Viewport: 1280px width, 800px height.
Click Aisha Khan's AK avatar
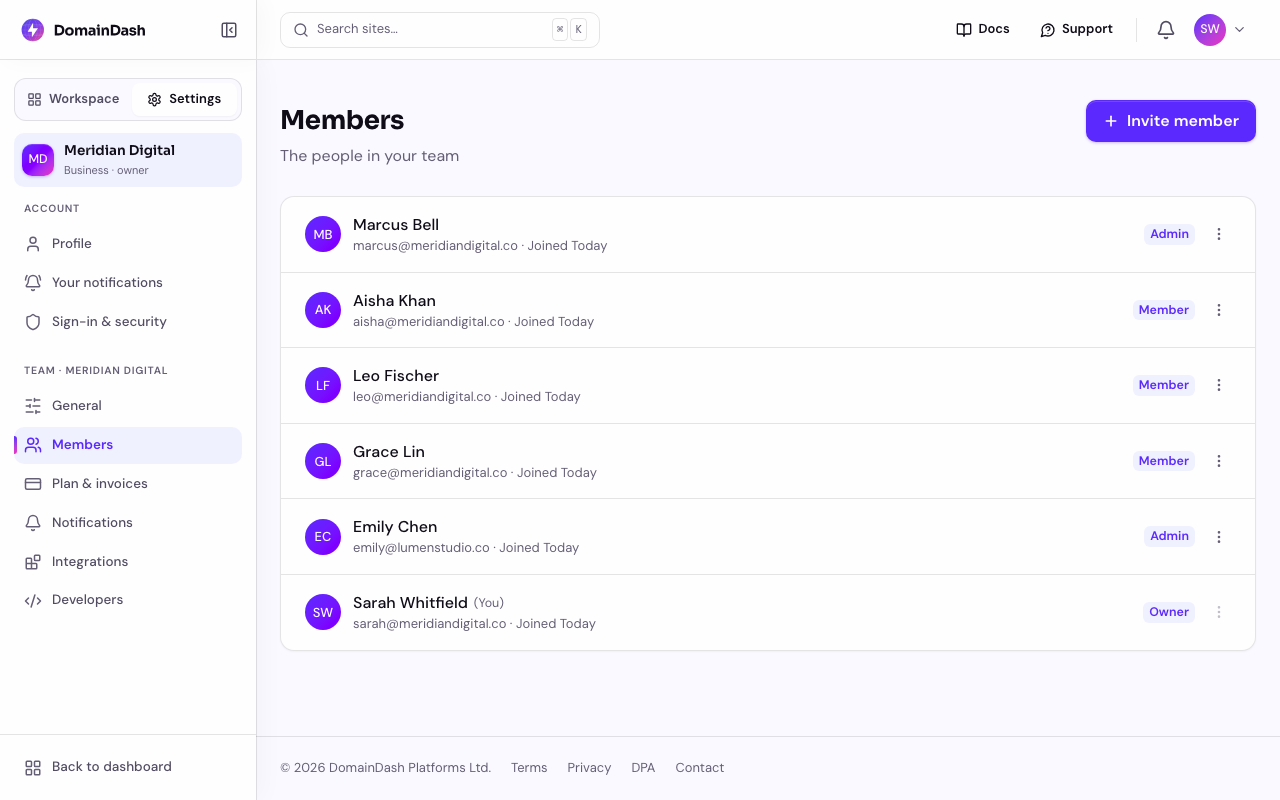323,310
